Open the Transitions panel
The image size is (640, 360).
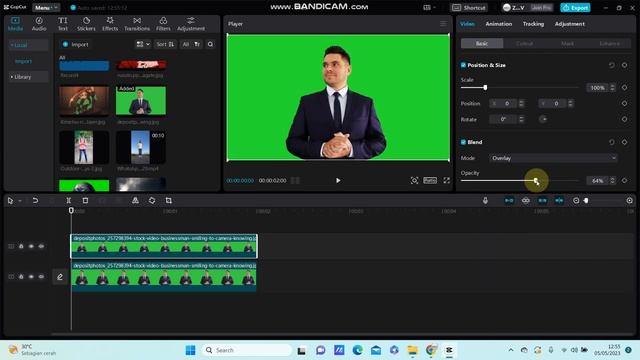pyautogui.click(x=137, y=24)
